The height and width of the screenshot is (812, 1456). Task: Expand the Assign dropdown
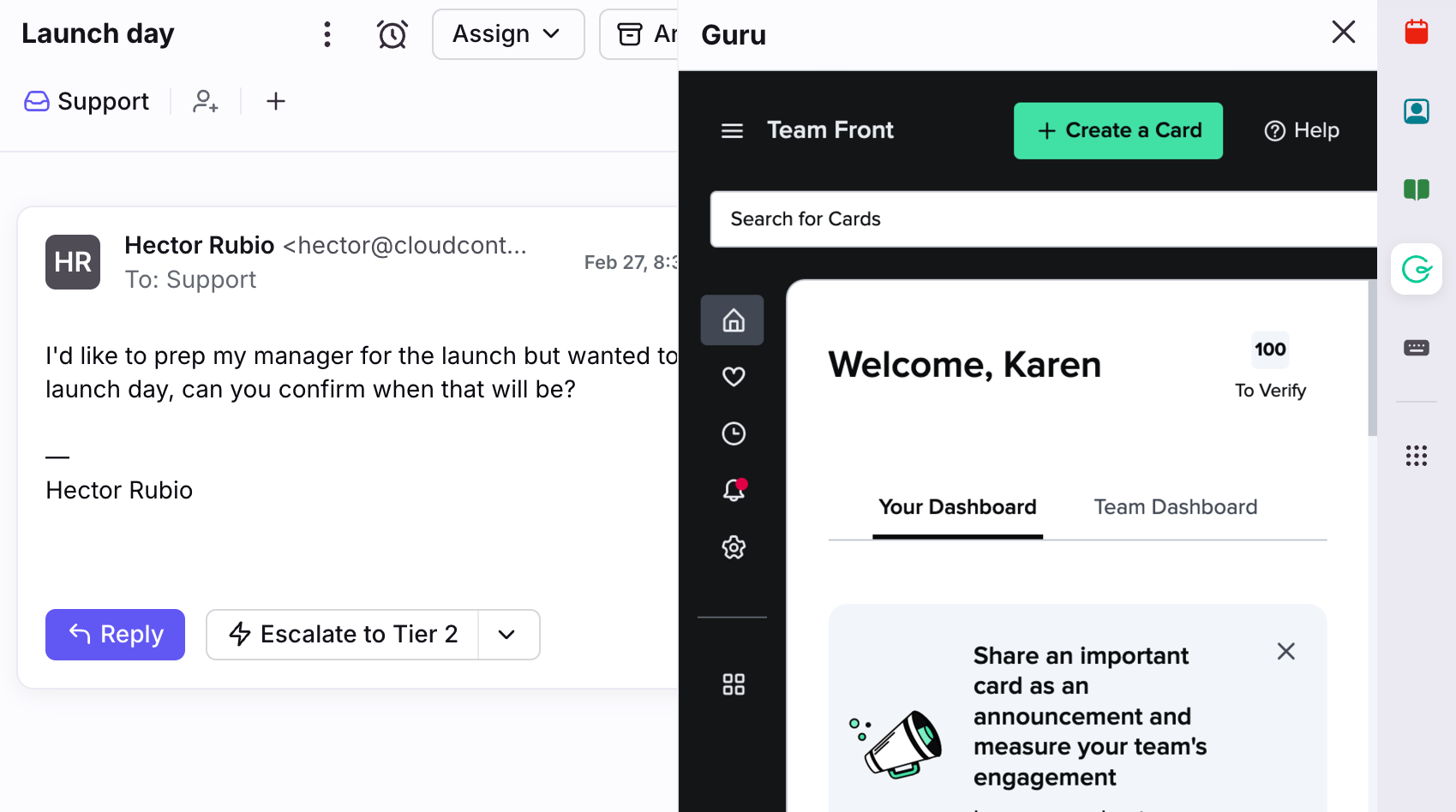pyautogui.click(x=507, y=34)
